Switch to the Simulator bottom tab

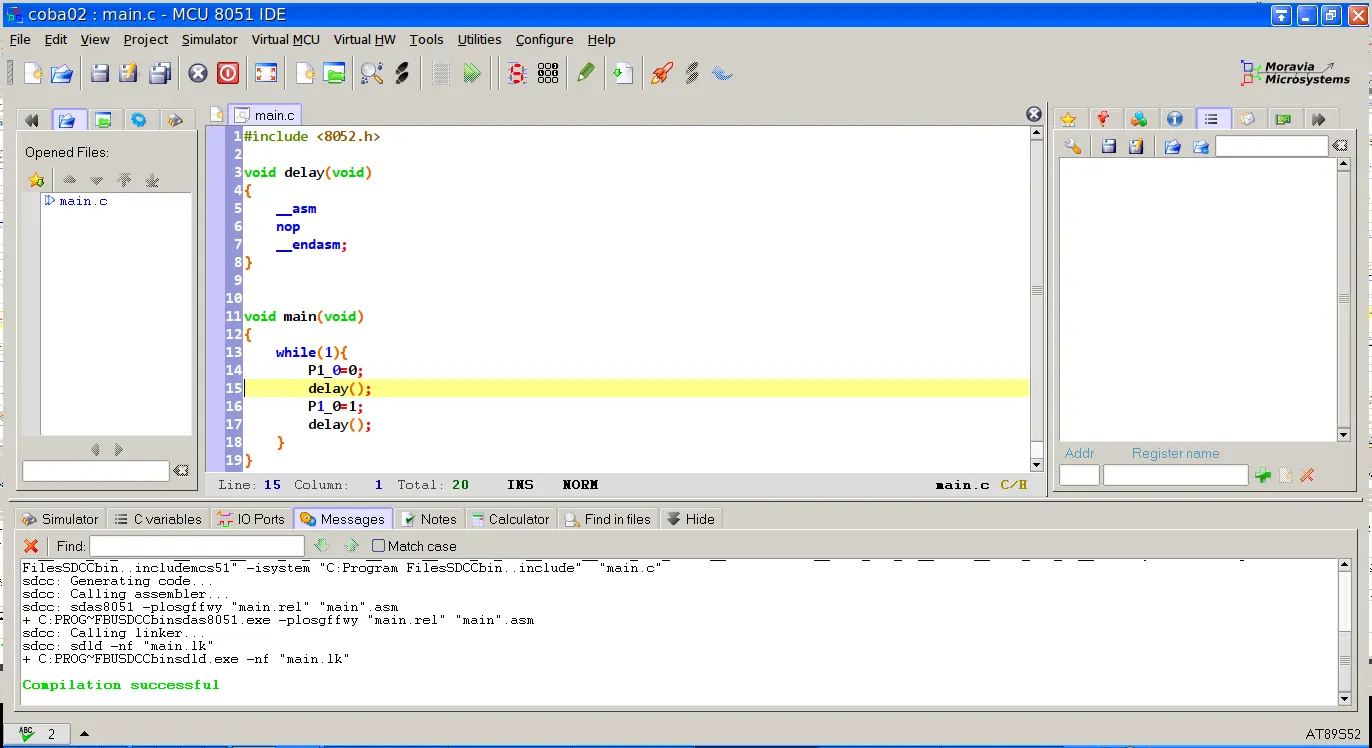point(60,519)
